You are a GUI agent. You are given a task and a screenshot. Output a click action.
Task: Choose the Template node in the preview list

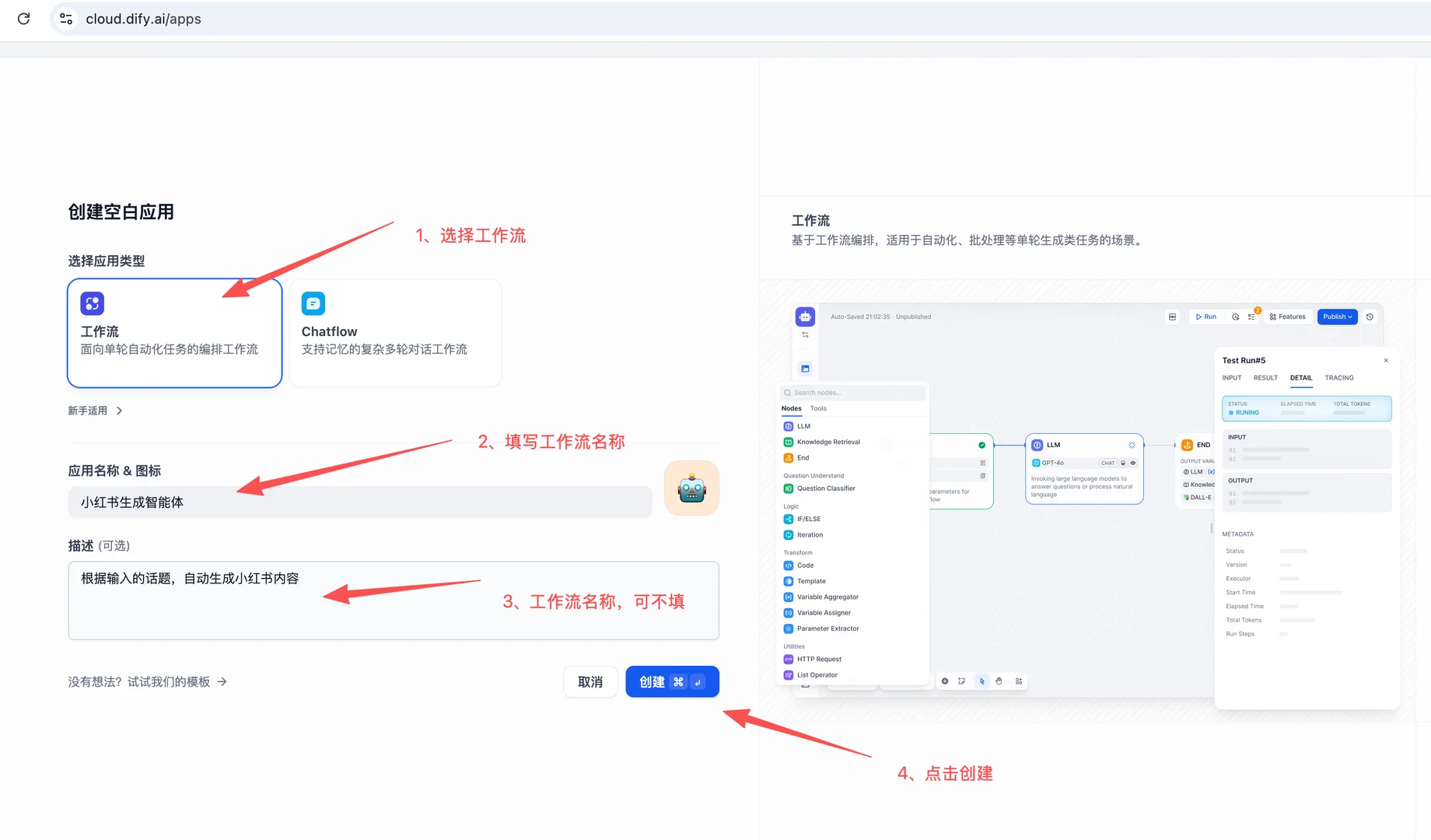click(805, 581)
